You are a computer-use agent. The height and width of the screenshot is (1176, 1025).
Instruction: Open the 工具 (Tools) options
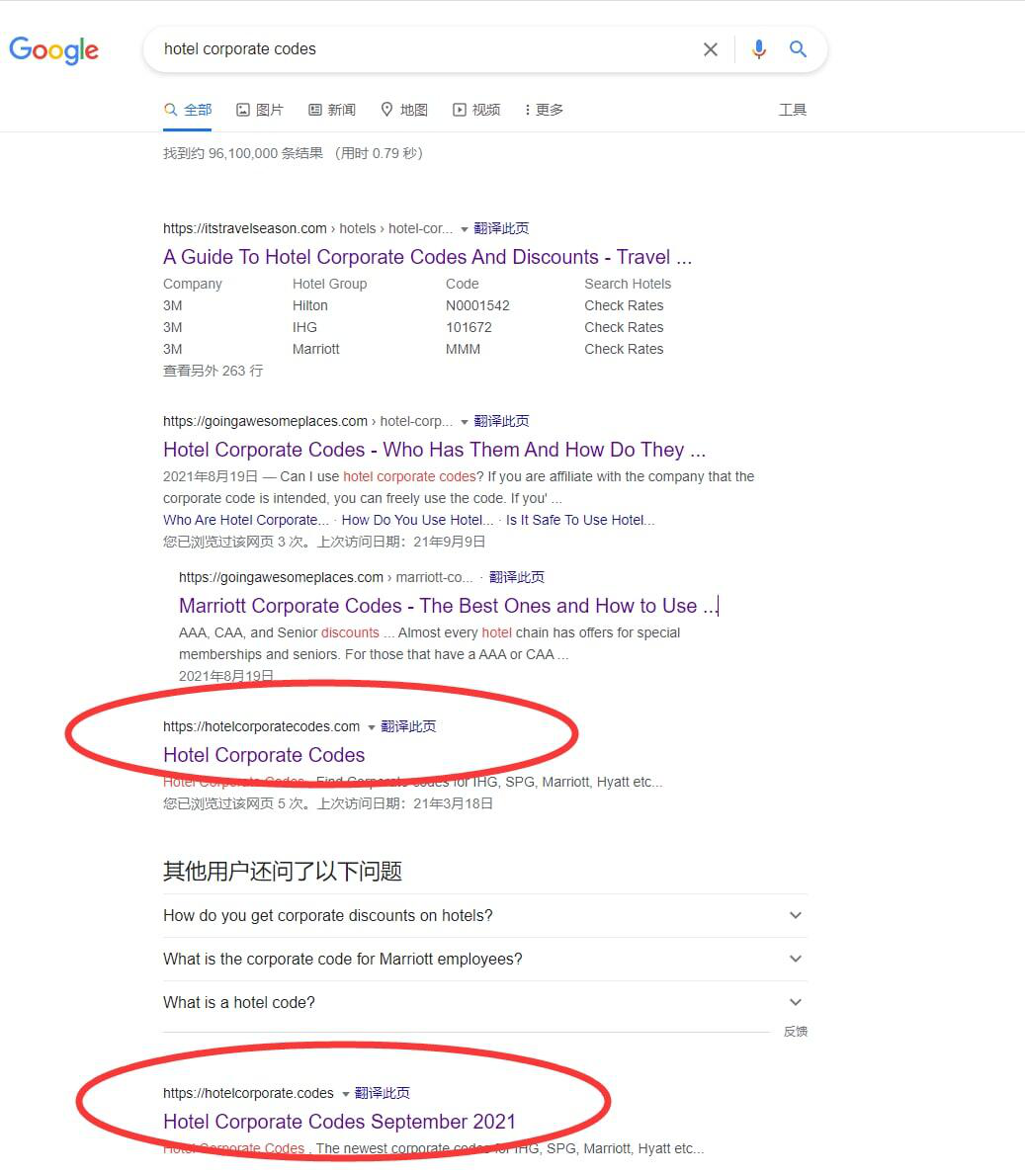(793, 110)
